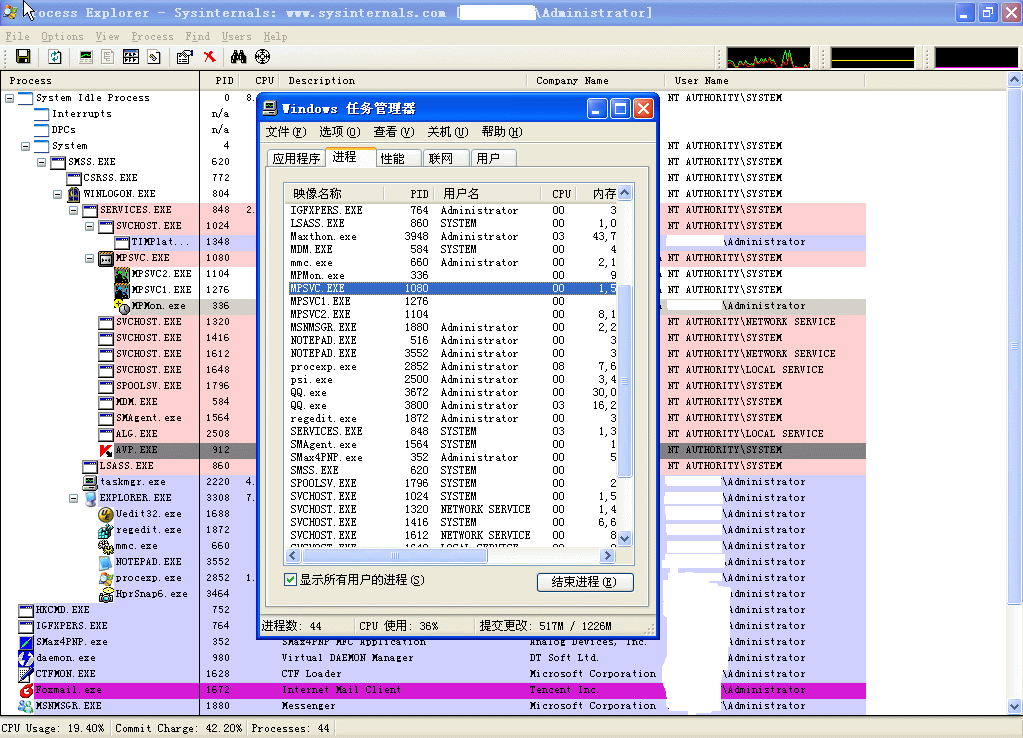This screenshot has width=1023, height=738.
Task: Click the Kaspersky icon beside AVP.EXE
Action: pos(106,450)
